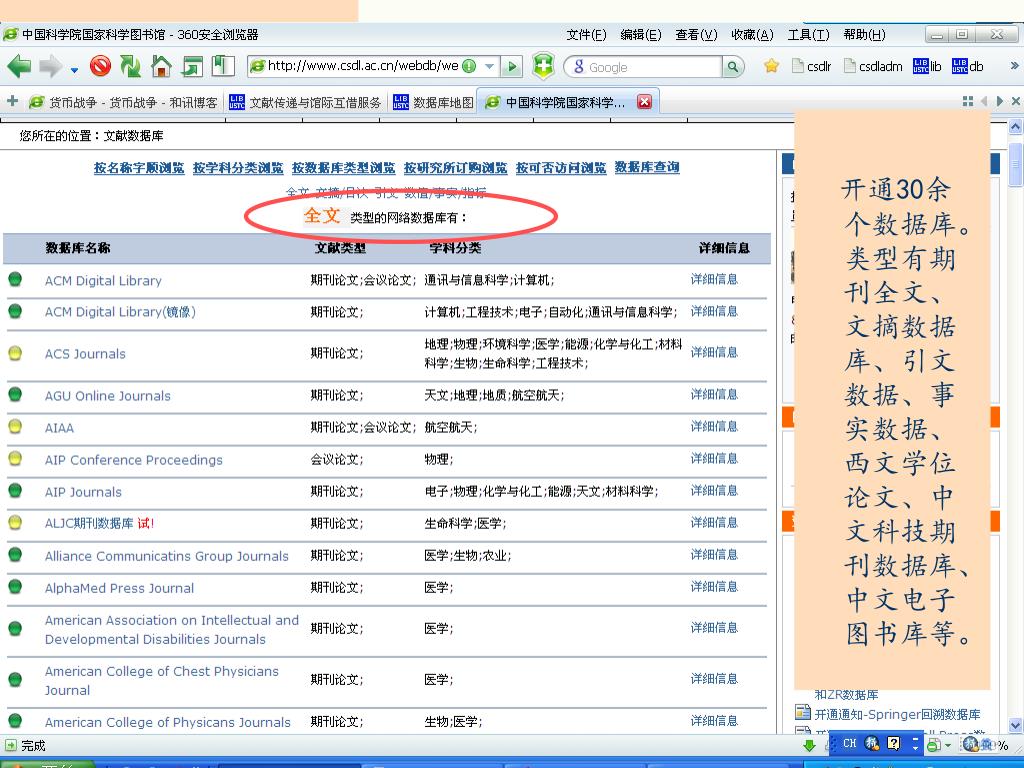
Task: Refresh the page with the green arrows icon
Action: (x=131, y=66)
